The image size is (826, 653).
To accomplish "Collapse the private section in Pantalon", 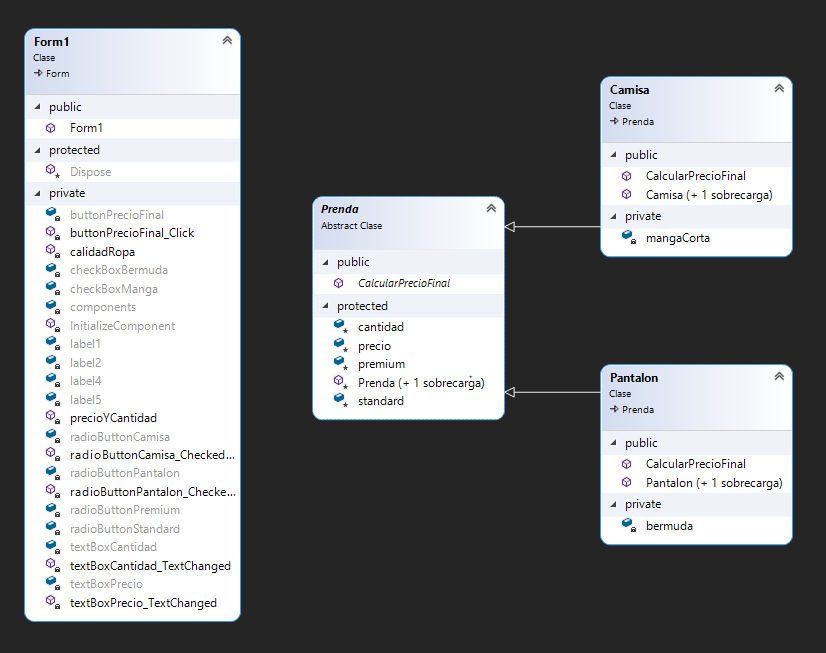I will point(613,504).
